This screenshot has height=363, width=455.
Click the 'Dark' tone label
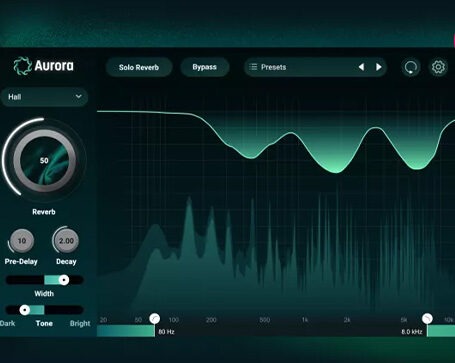pyautogui.click(x=8, y=323)
